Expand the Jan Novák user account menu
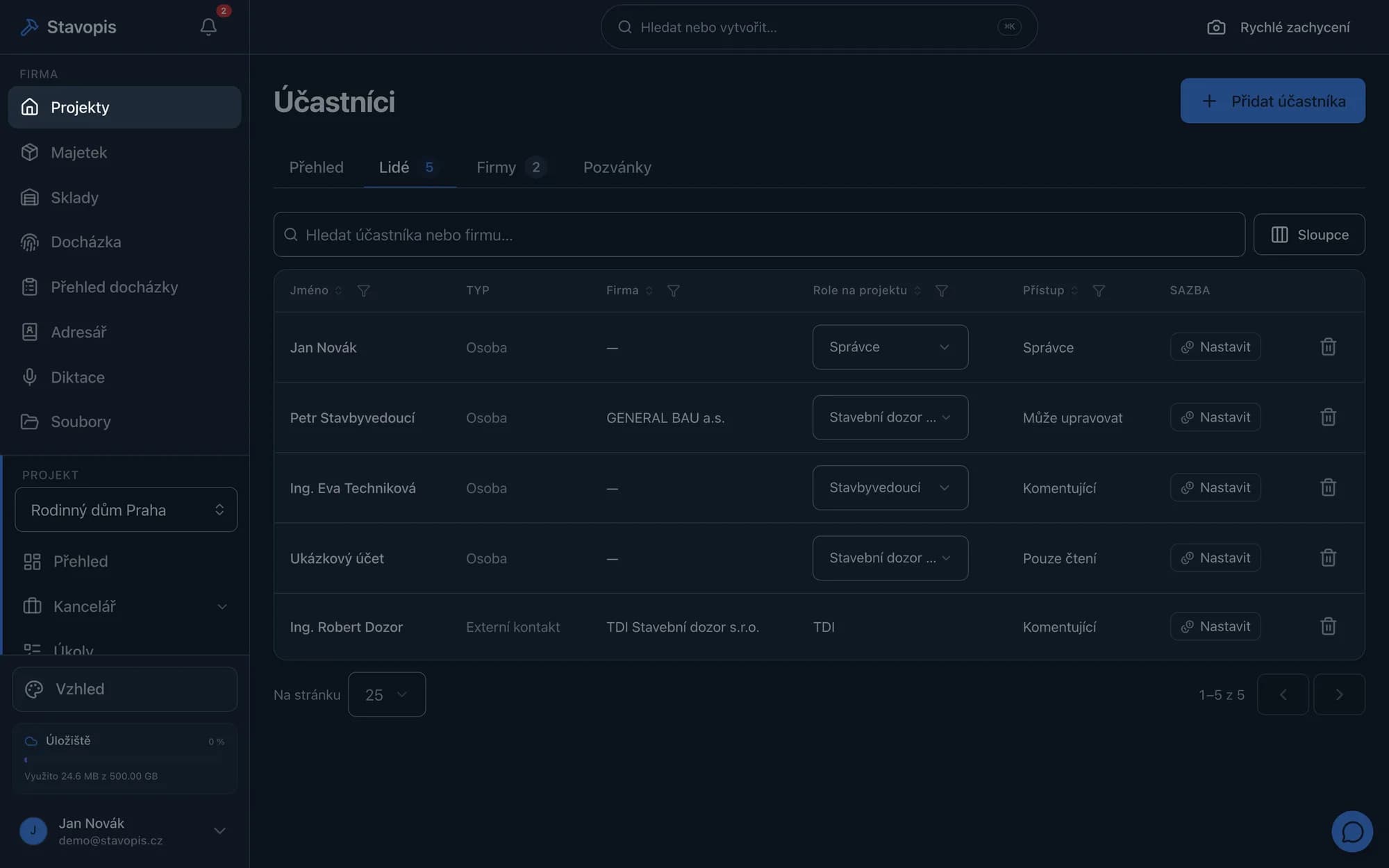 click(125, 831)
